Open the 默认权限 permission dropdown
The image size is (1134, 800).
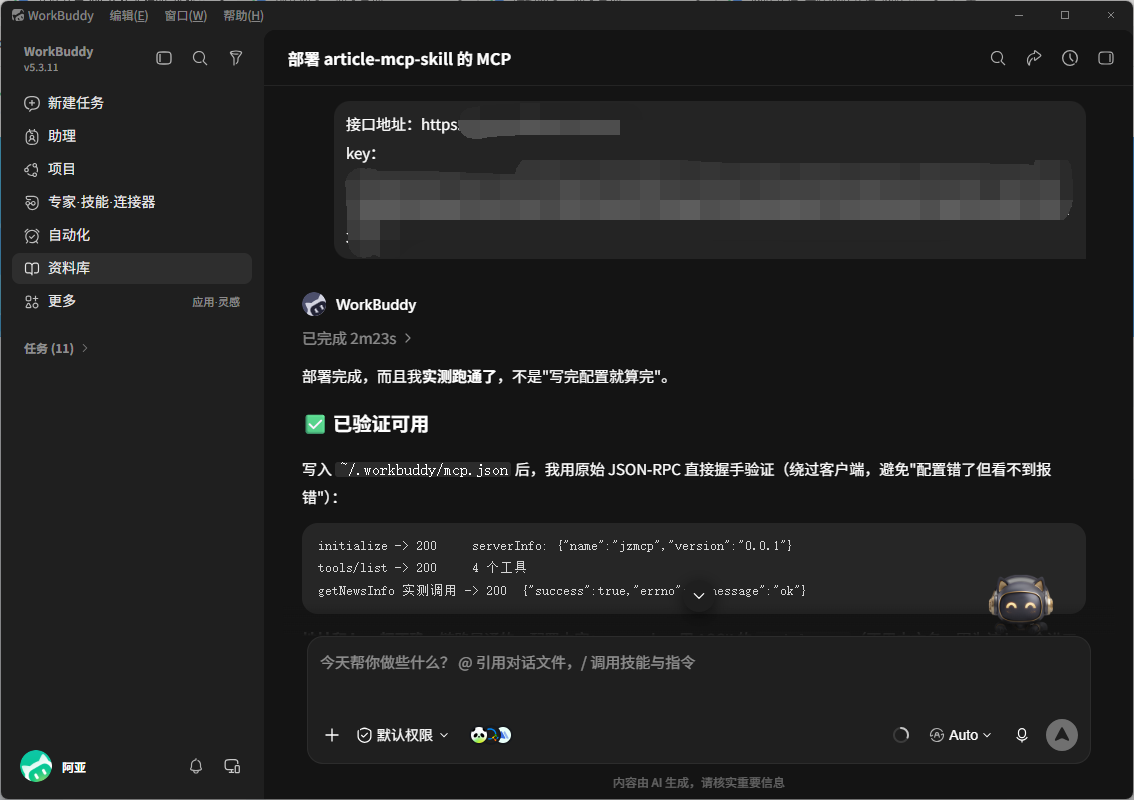[x=404, y=735]
